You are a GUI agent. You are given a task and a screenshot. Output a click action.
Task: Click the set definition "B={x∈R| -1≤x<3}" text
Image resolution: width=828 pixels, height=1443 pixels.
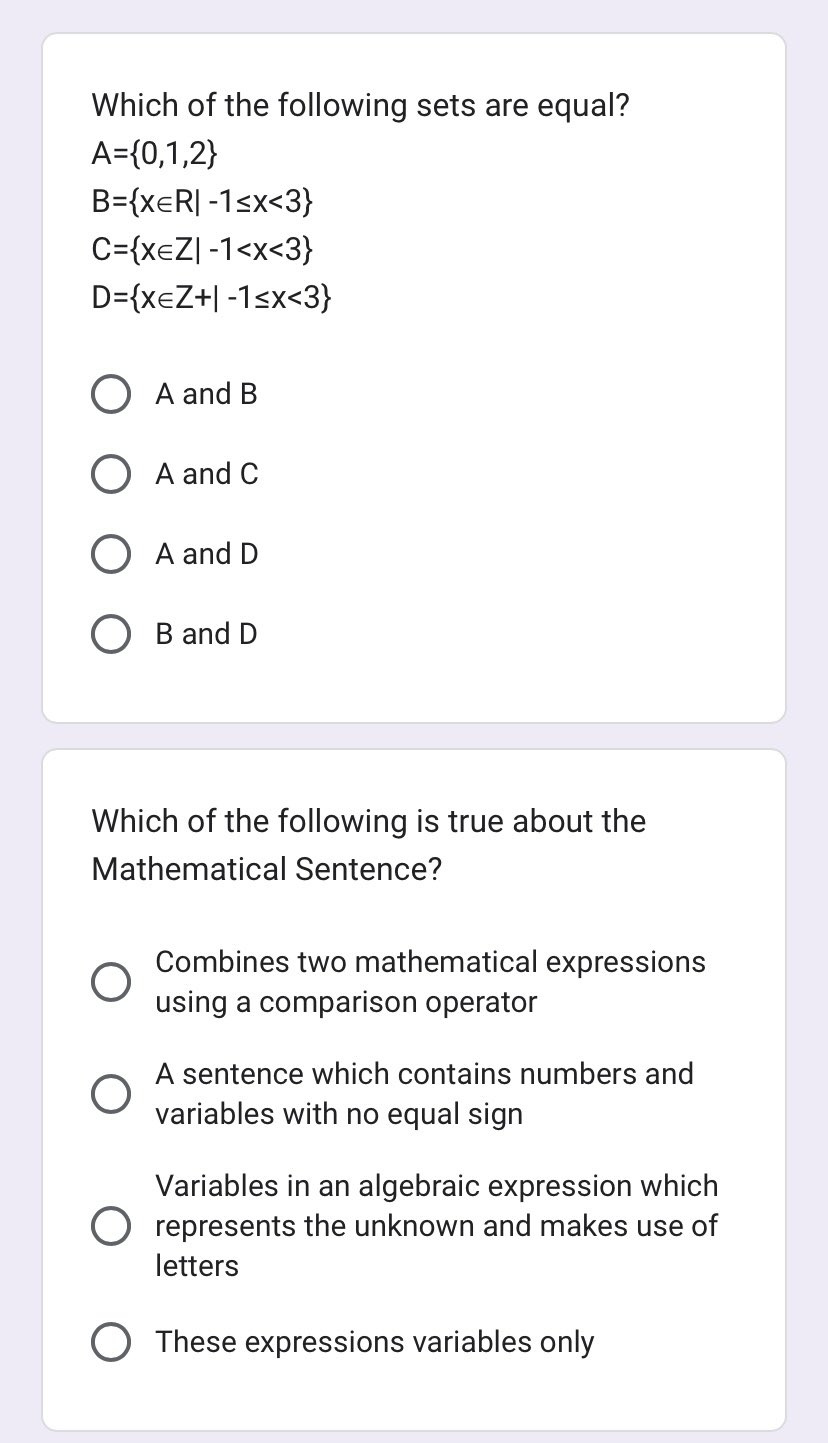203,201
